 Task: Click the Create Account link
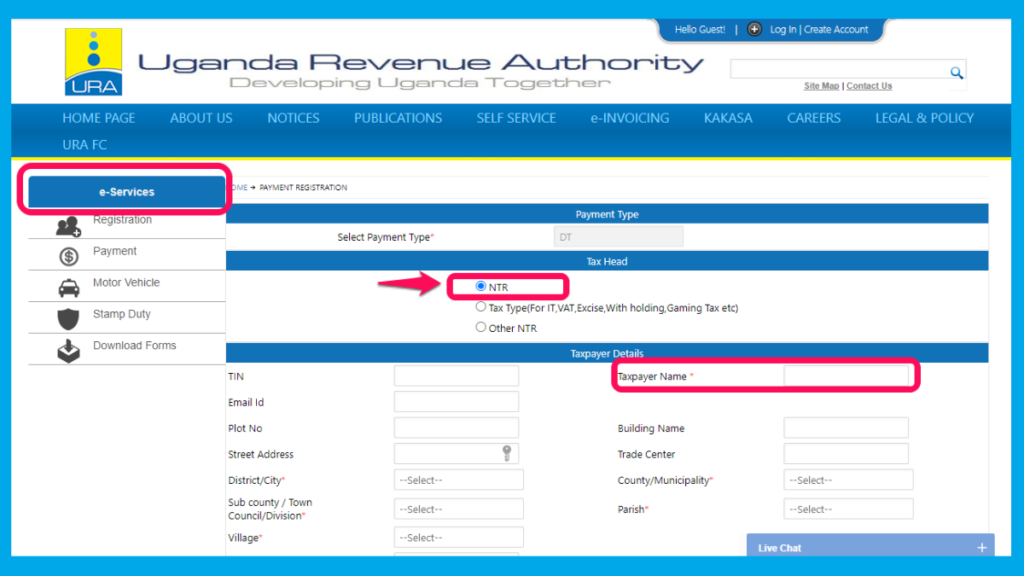click(836, 29)
